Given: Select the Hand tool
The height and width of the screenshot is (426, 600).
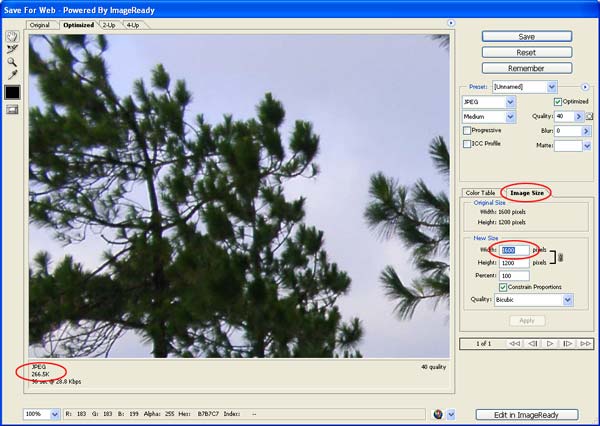Looking at the screenshot, I should point(12,36).
